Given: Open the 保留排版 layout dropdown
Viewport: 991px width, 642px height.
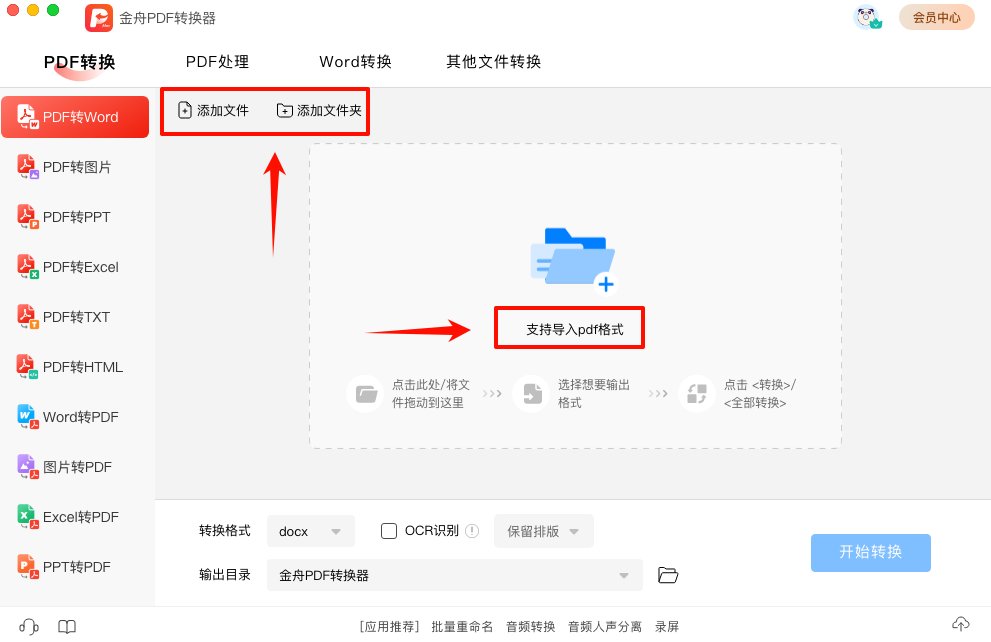Looking at the screenshot, I should [x=543, y=531].
